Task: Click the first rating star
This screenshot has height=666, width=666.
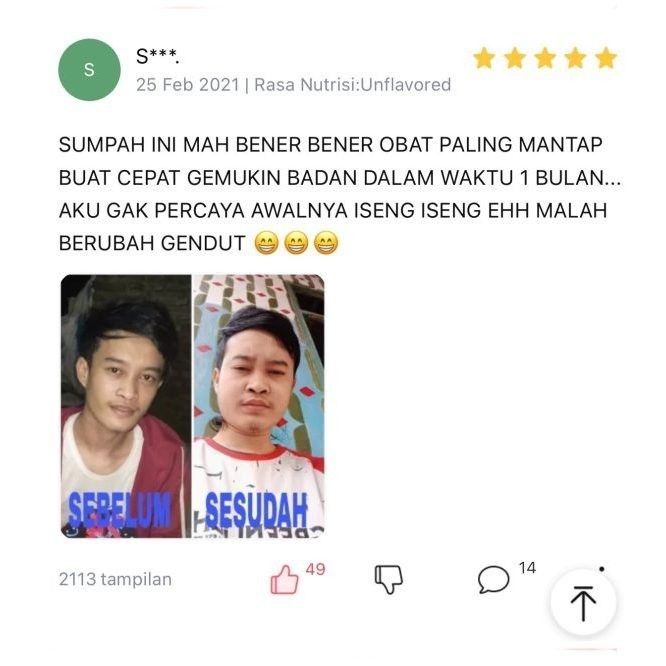Action: pyautogui.click(x=484, y=58)
